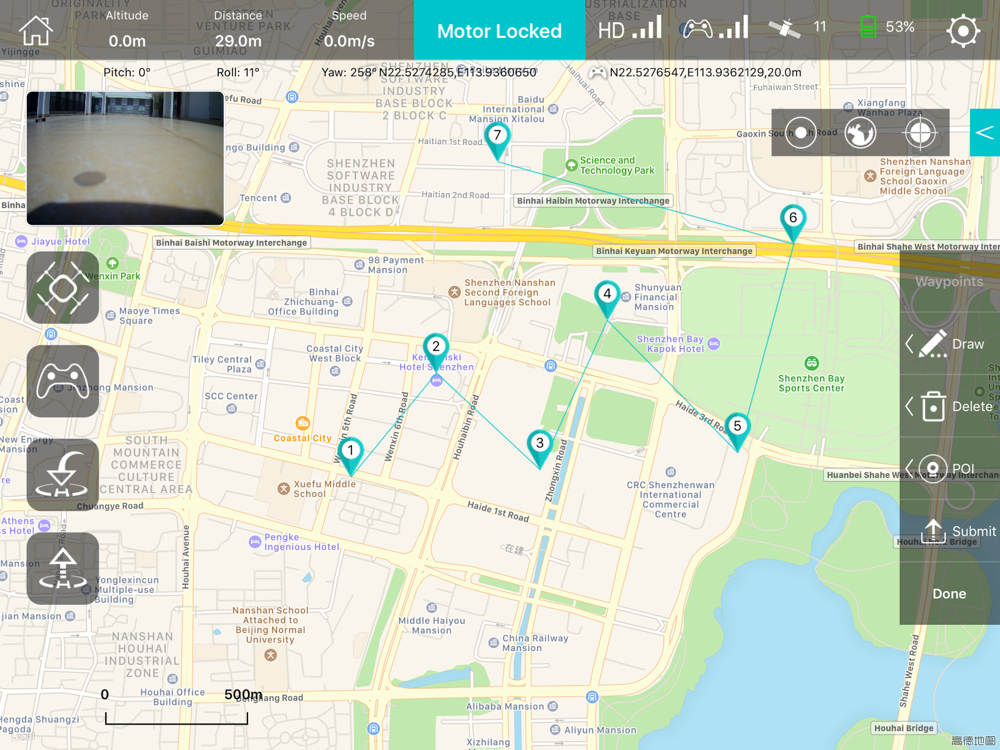Expand the POI options chevron
This screenshot has height=750, width=1000.
tap(909, 469)
